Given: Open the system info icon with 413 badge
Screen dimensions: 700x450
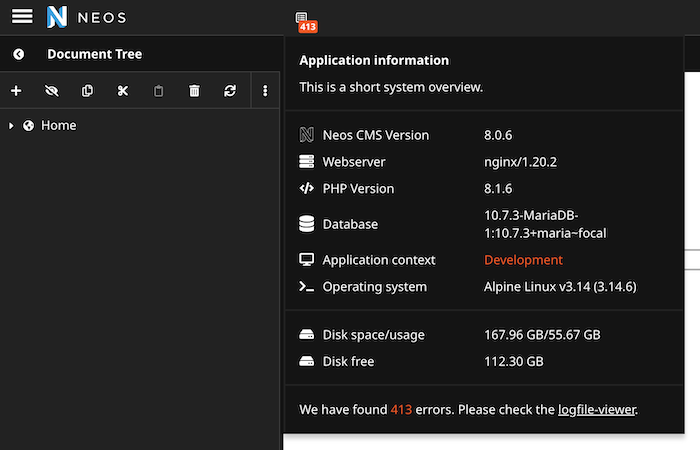Looking at the screenshot, I should (x=305, y=22).
